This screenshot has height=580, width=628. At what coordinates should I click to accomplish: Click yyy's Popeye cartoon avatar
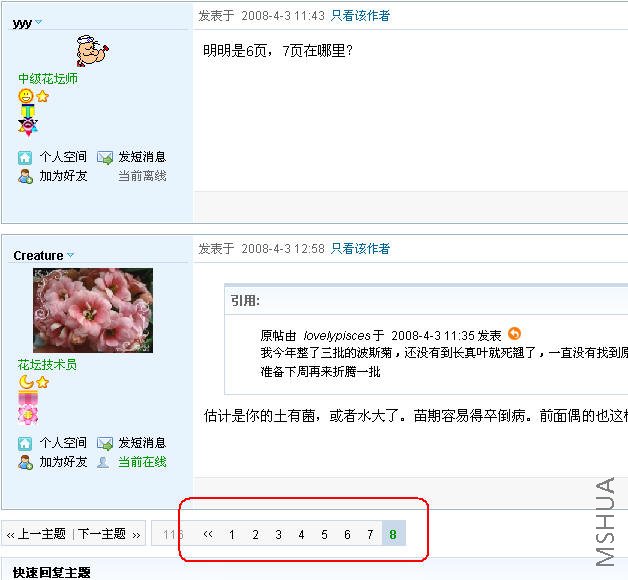93,50
